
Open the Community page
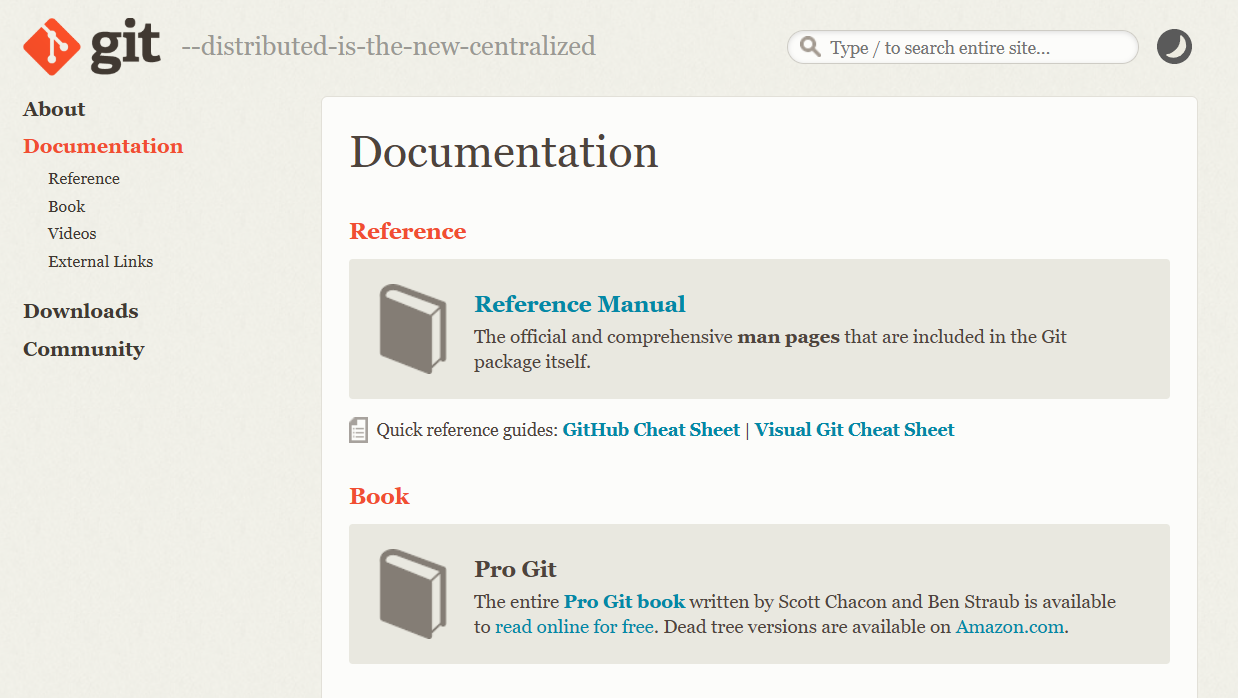point(84,349)
